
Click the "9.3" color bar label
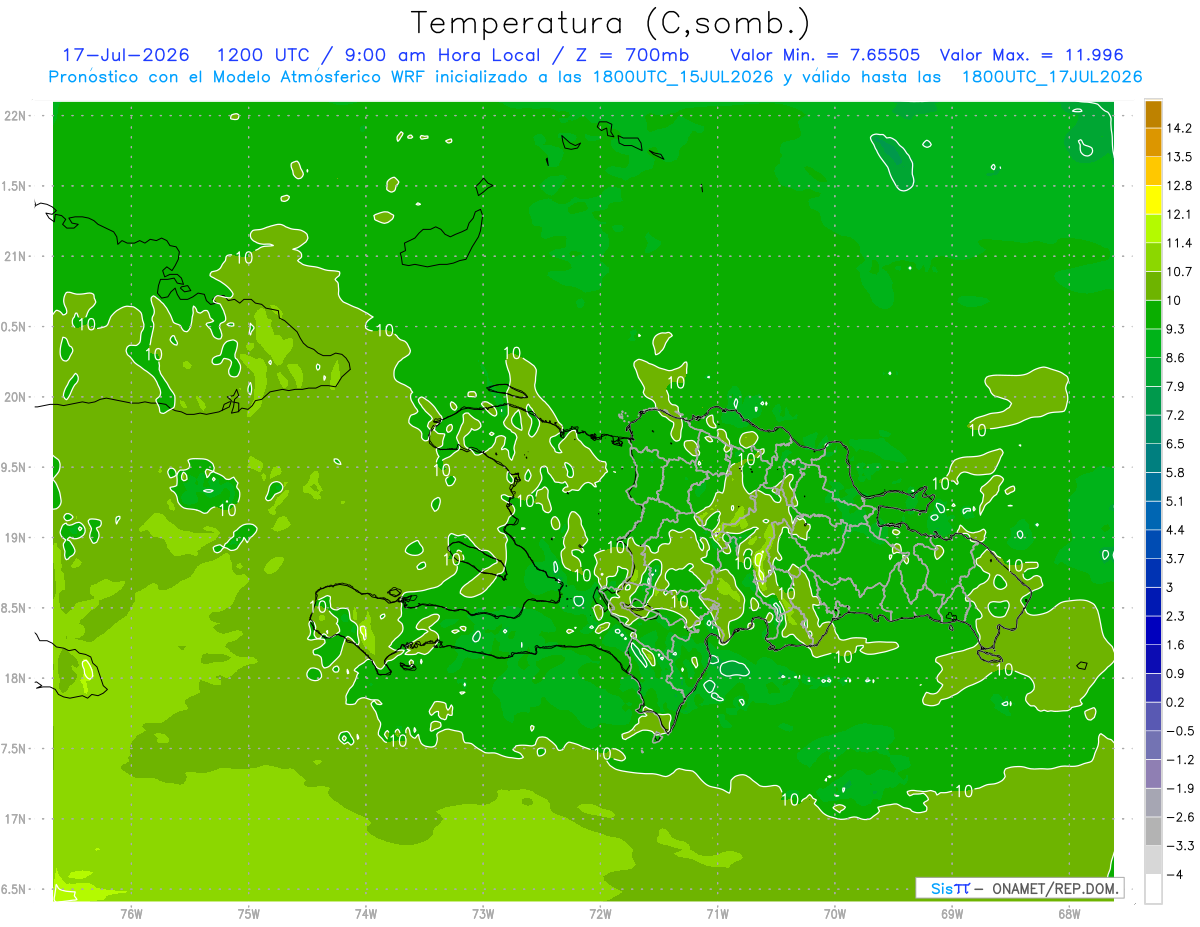pyautogui.click(x=1176, y=329)
